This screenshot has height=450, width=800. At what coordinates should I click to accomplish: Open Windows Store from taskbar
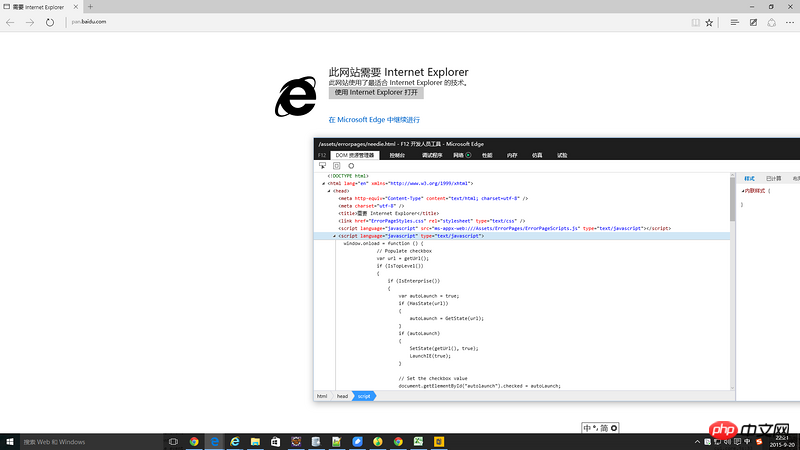tap(276, 442)
